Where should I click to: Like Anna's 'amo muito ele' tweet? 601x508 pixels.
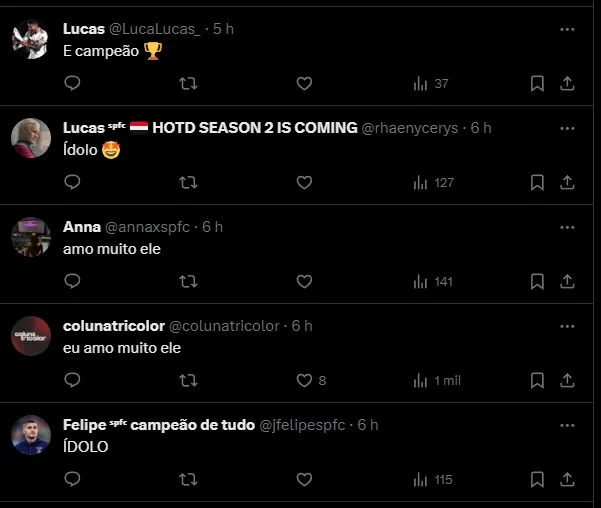(304, 281)
